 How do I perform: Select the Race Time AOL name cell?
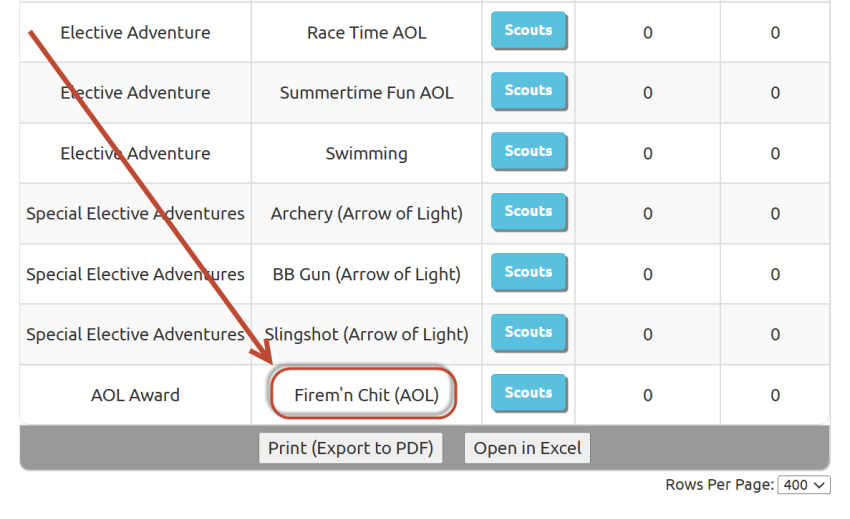pyautogui.click(x=366, y=33)
